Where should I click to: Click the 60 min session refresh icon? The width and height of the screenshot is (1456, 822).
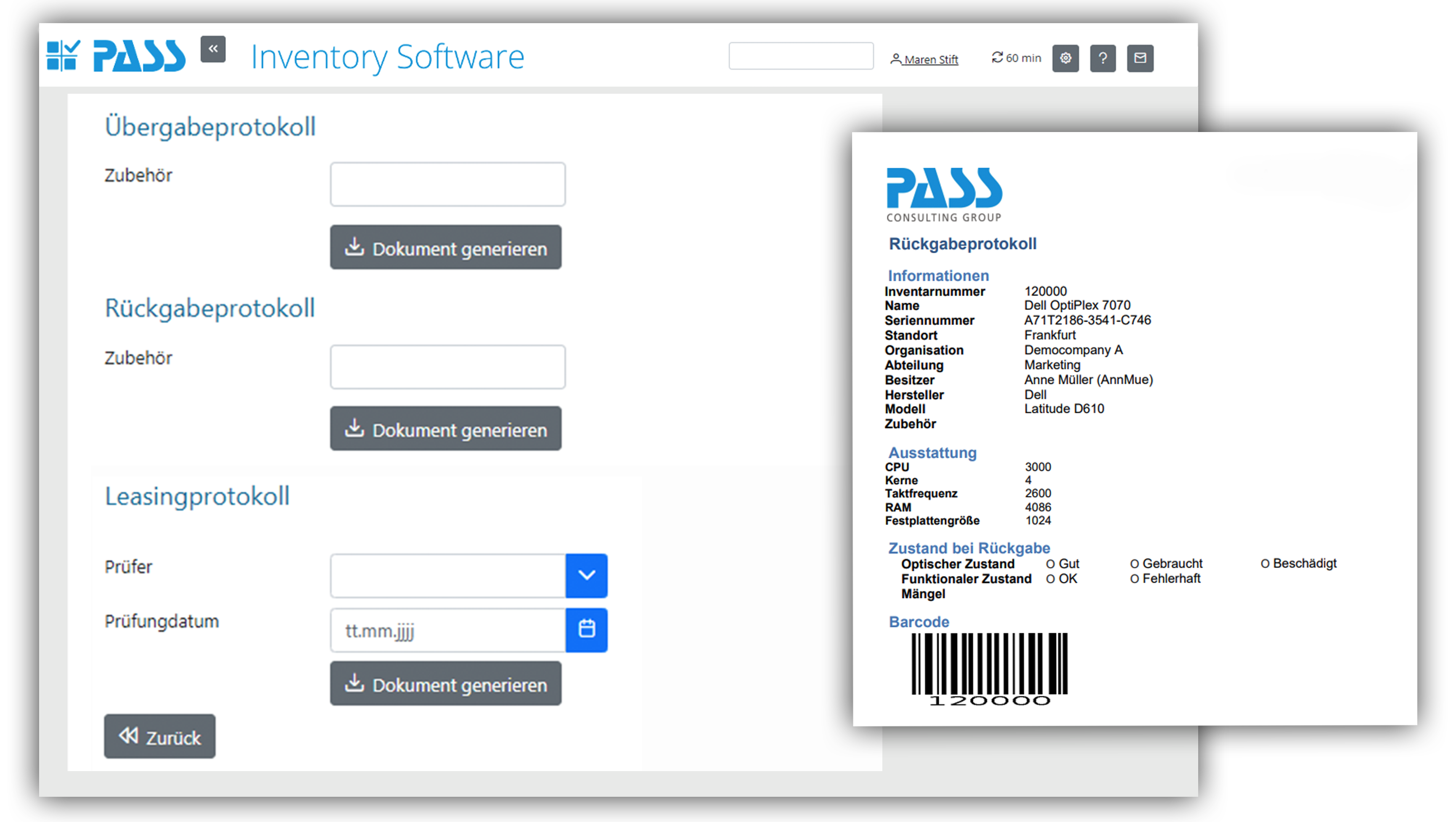pos(997,58)
